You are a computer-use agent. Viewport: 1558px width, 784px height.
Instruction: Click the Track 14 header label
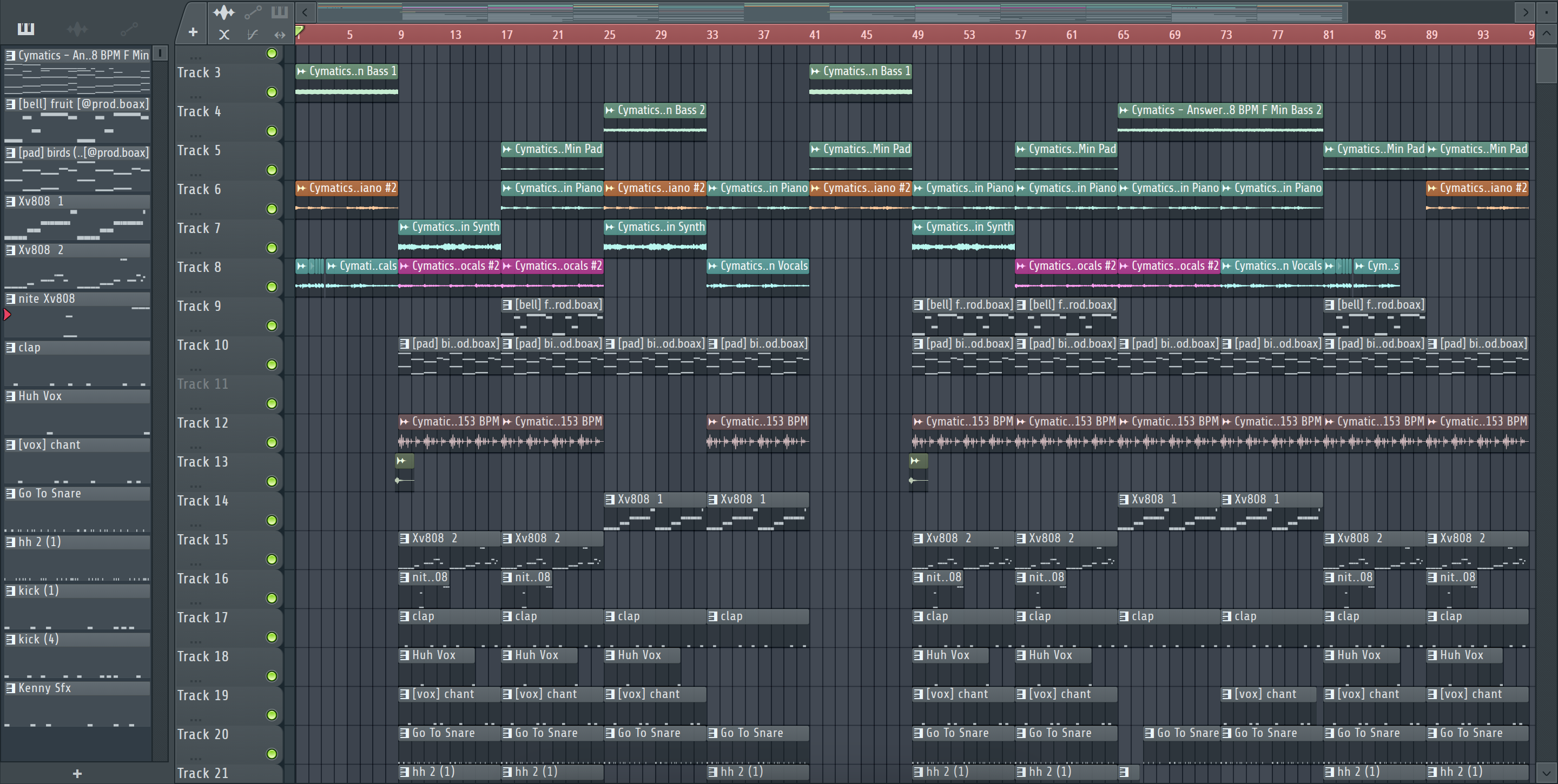(x=203, y=501)
